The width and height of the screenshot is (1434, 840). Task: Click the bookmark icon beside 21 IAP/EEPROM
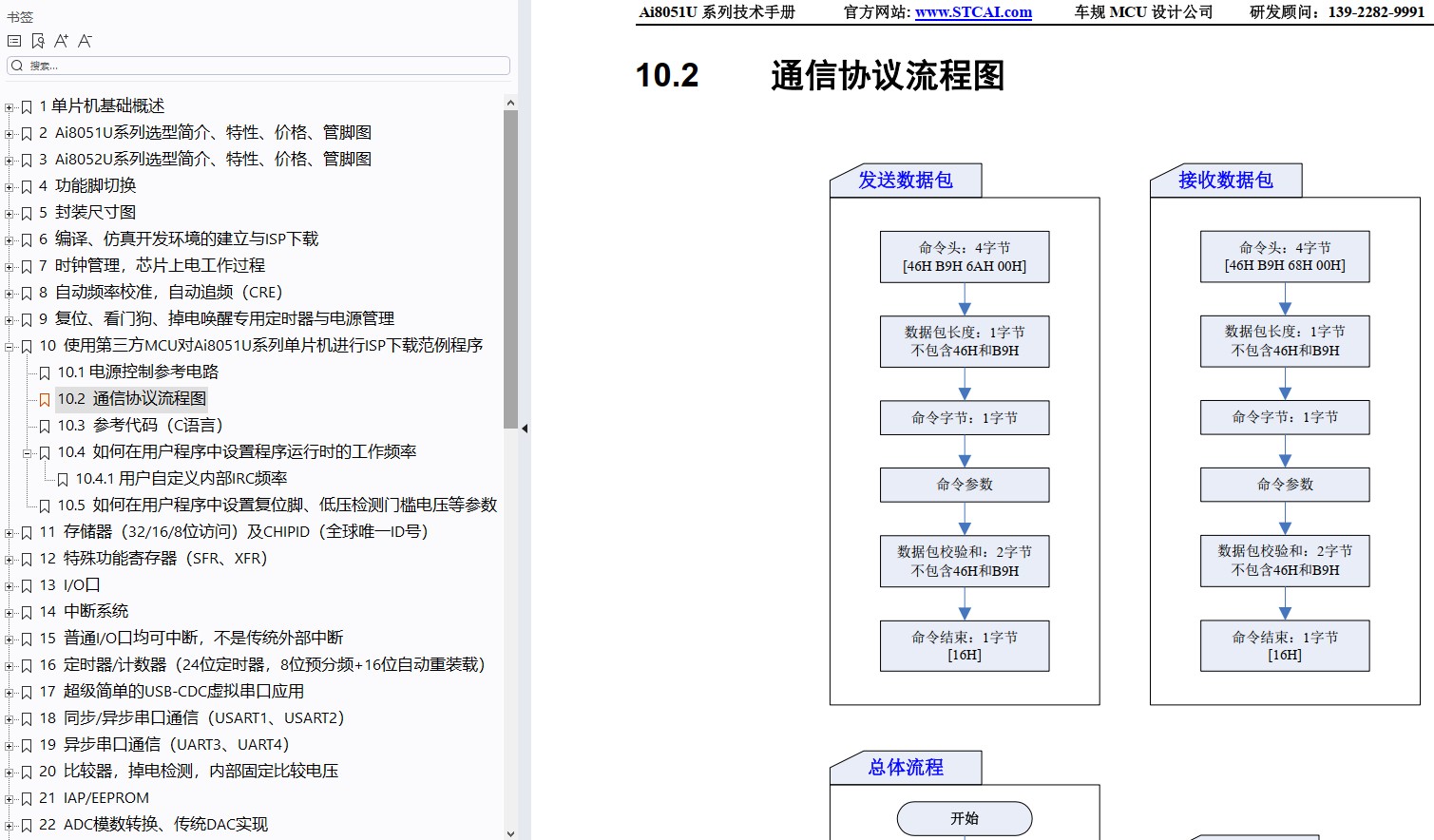click(x=27, y=799)
